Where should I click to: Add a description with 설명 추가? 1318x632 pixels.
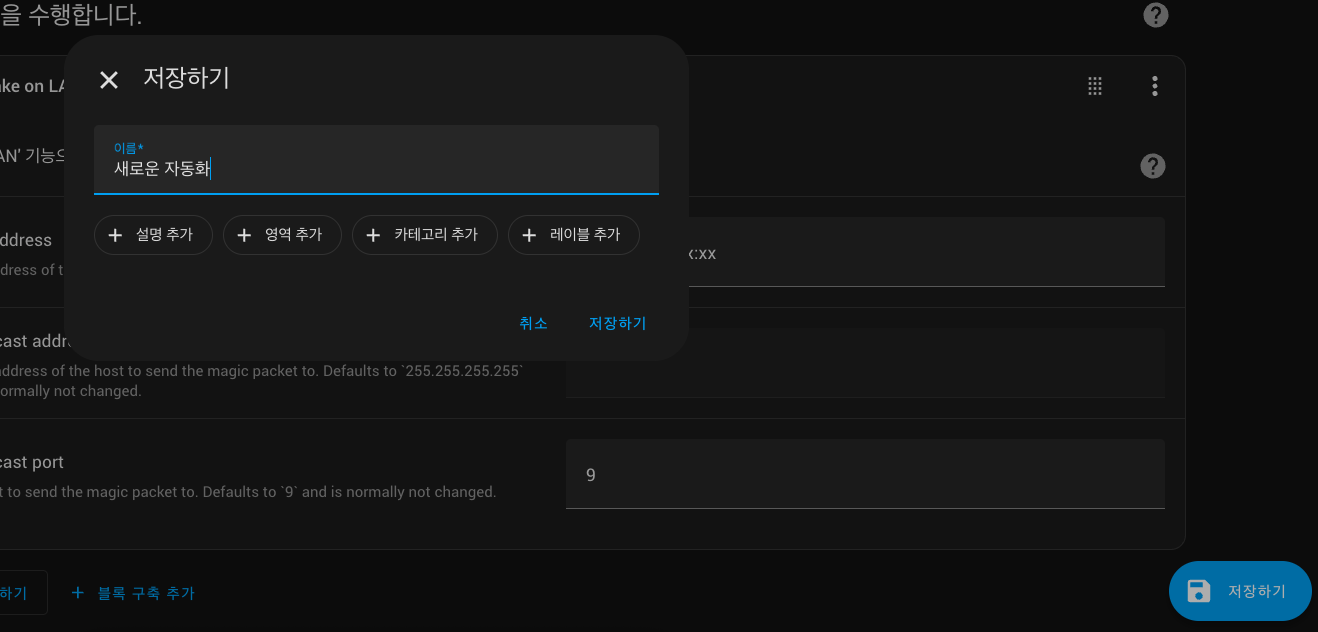tap(153, 235)
